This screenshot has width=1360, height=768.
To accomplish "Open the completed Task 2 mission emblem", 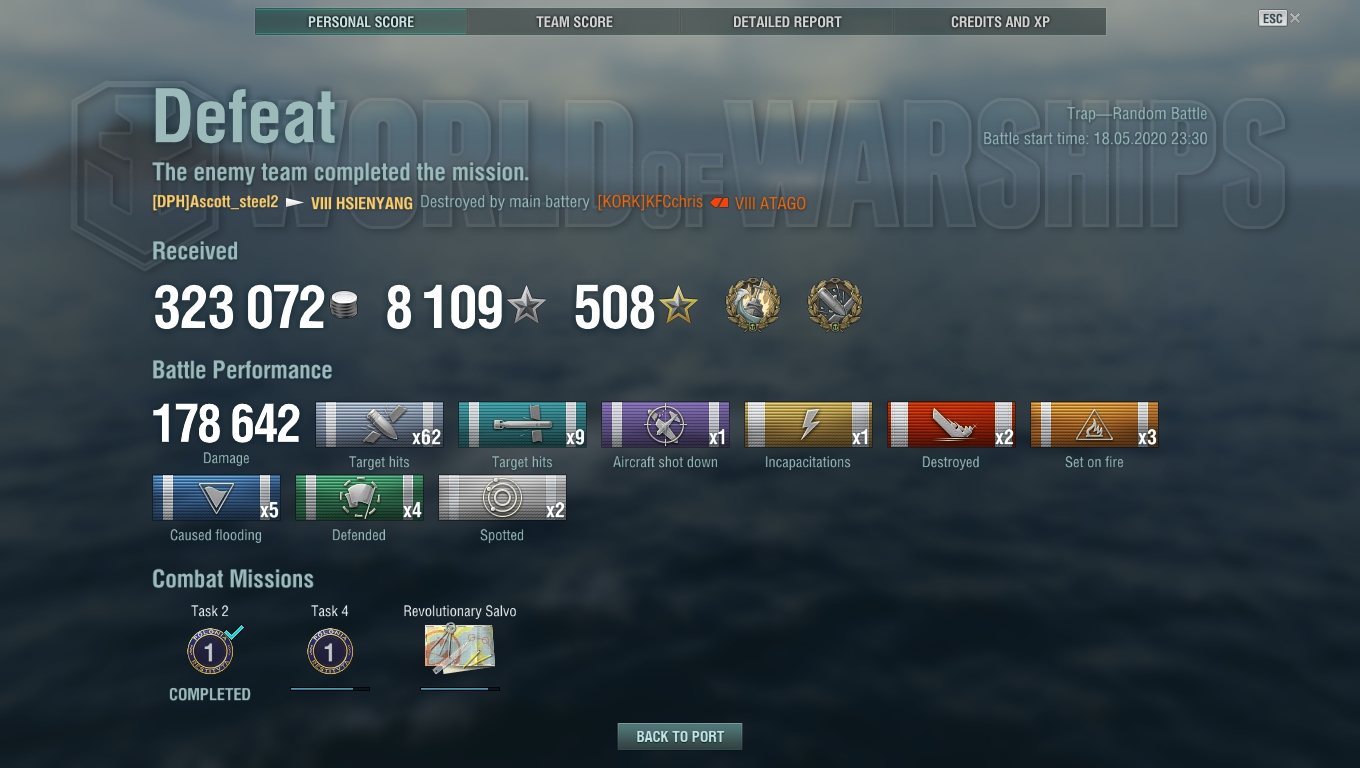I will (210, 652).
